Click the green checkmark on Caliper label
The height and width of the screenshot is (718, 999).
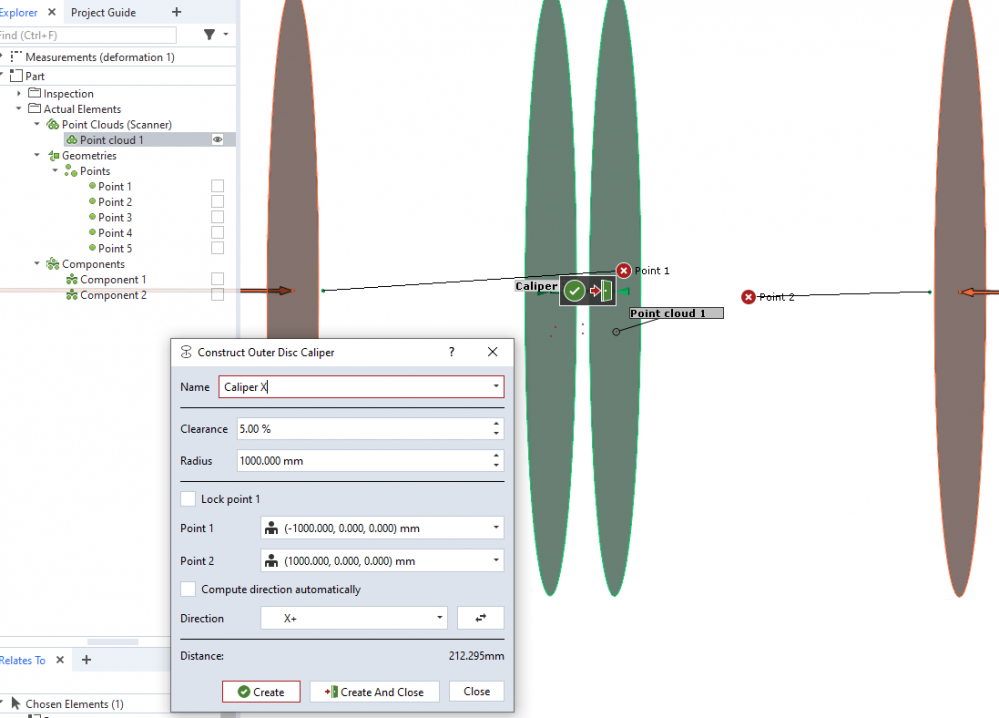coord(574,291)
